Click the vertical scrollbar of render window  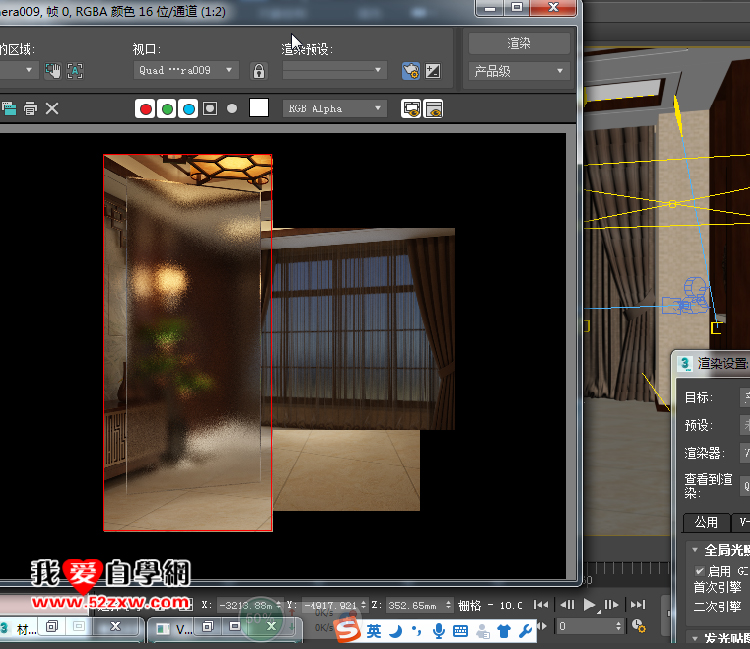click(571, 356)
